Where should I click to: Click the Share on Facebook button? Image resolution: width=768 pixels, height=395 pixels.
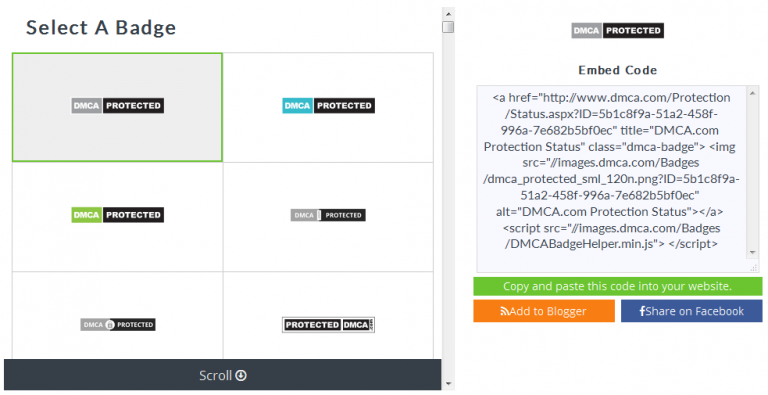coord(692,311)
